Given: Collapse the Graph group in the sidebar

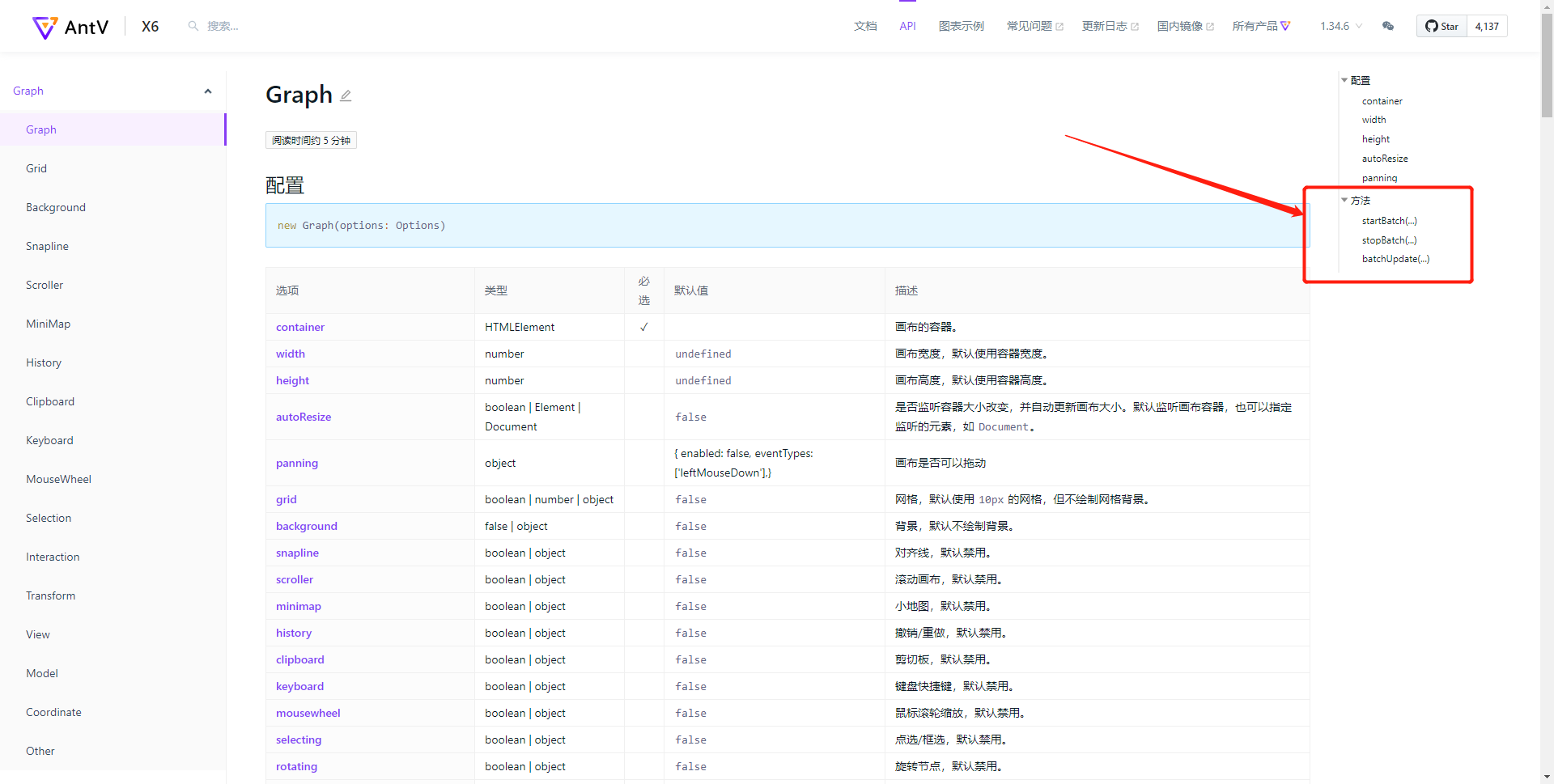Looking at the screenshot, I should pos(208,91).
